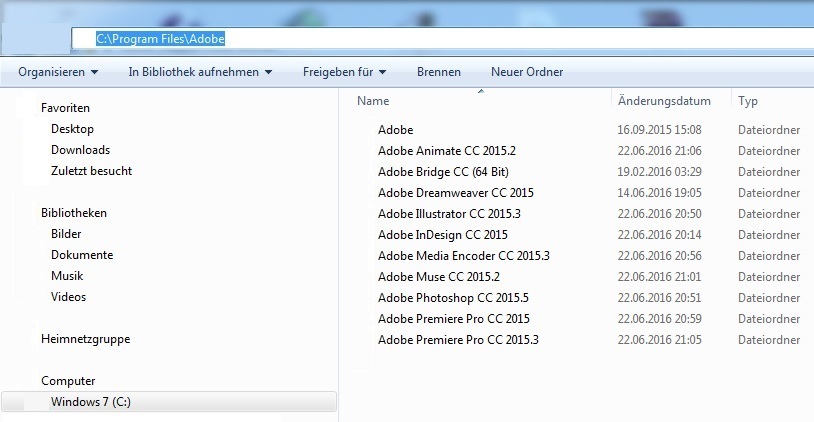Click the date 22.06.2016 20:56
Viewport: 814px width, 422px height.
click(x=659, y=256)
